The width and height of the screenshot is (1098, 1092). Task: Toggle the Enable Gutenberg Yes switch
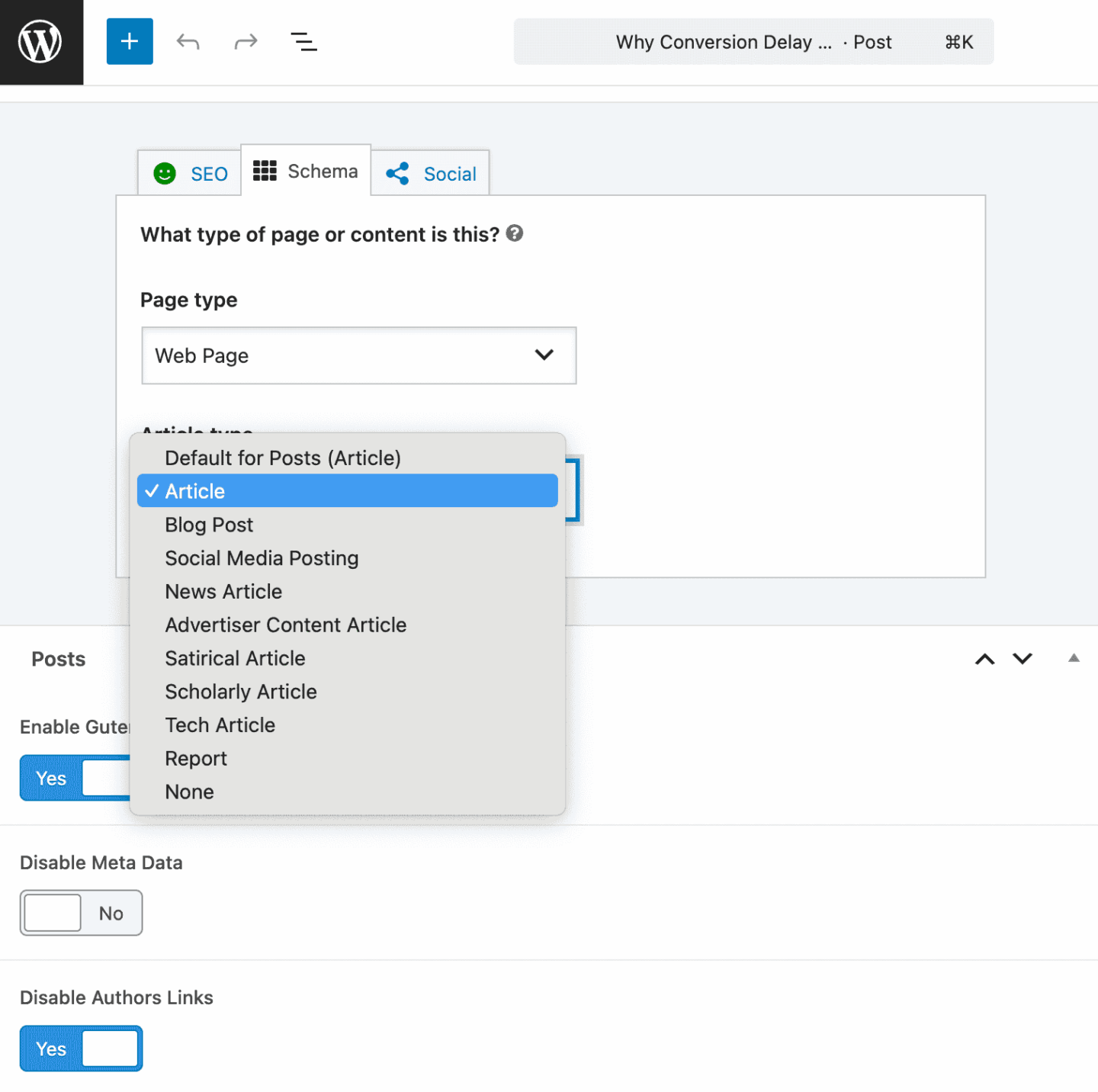[x=75, y=778]
